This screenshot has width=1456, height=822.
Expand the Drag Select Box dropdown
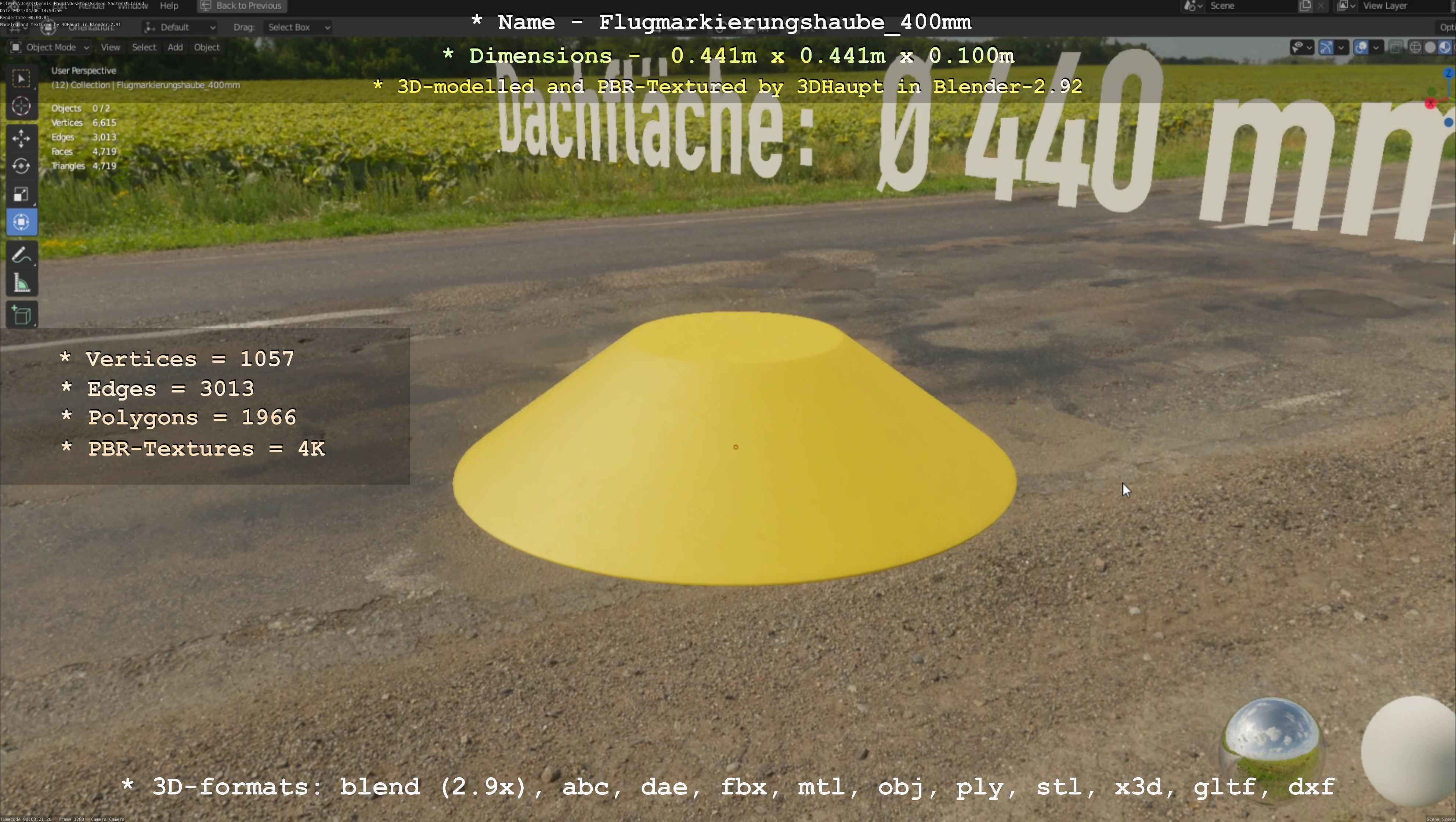click(297, 27)
